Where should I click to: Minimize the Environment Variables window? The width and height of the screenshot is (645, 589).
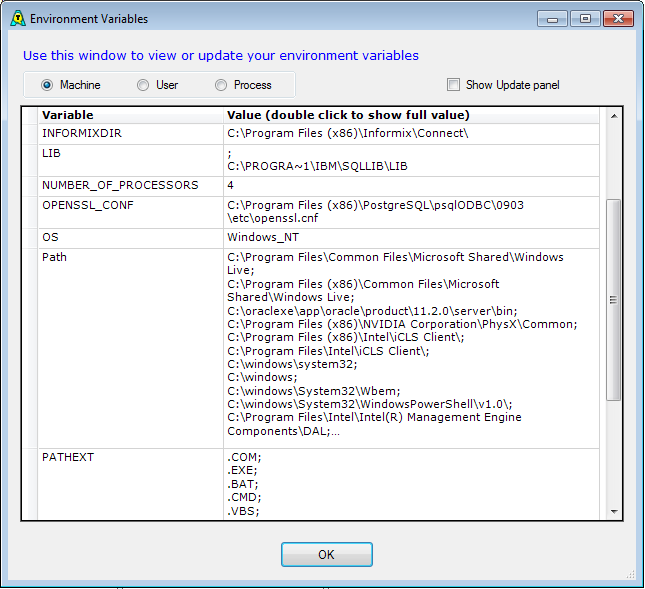click(552, 19)
